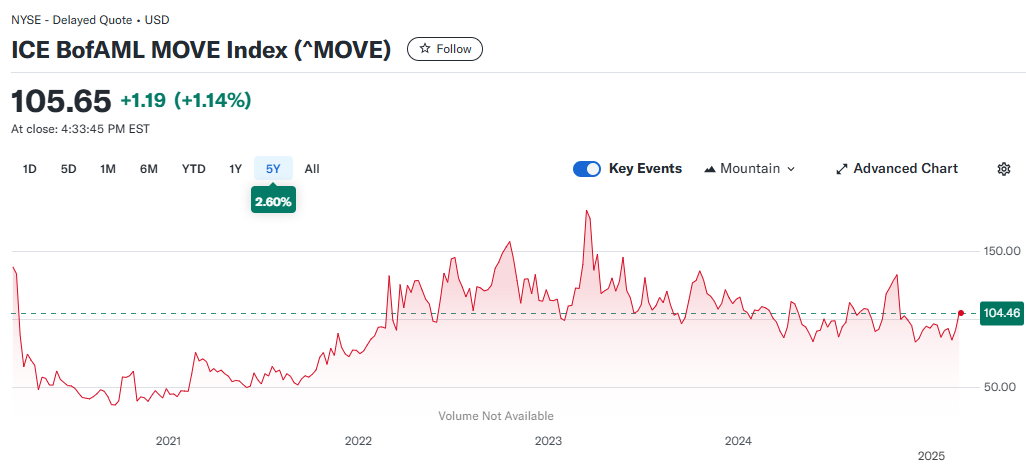Click the 2.60% five-year return badge
This screenshot has width=1026, height=468.
[x=274, y=202]
